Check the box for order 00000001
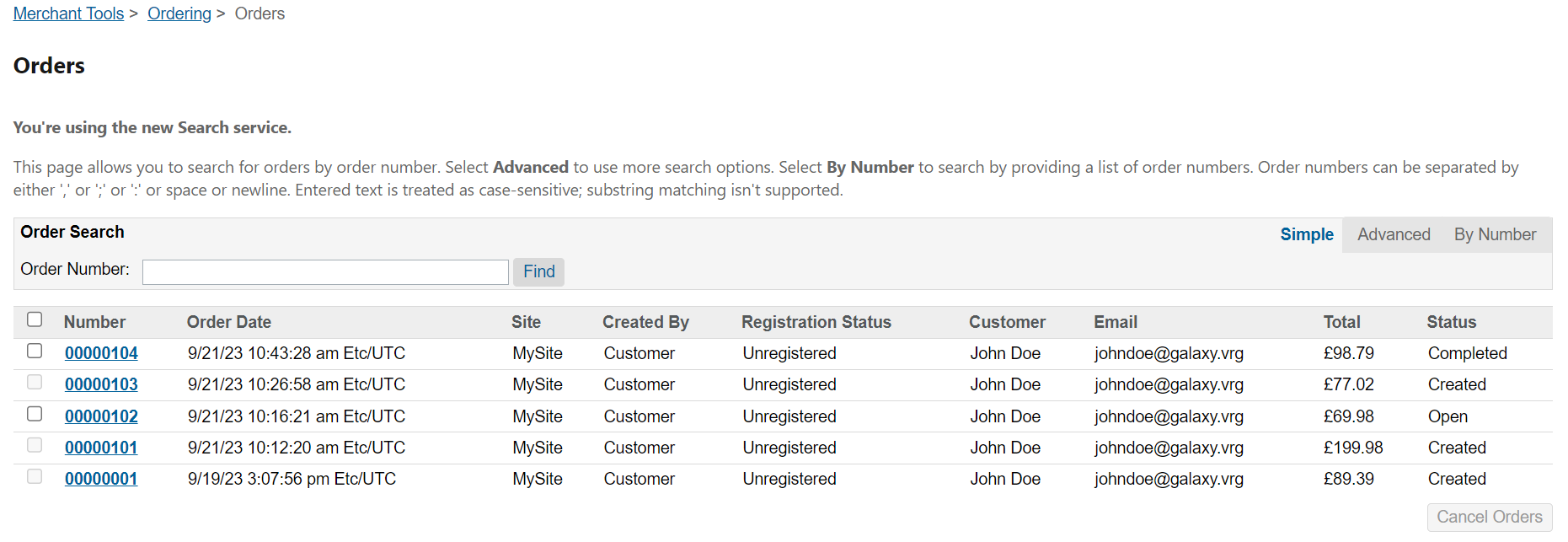This screenshot has height=542, width=1568. tap(35, 476)
